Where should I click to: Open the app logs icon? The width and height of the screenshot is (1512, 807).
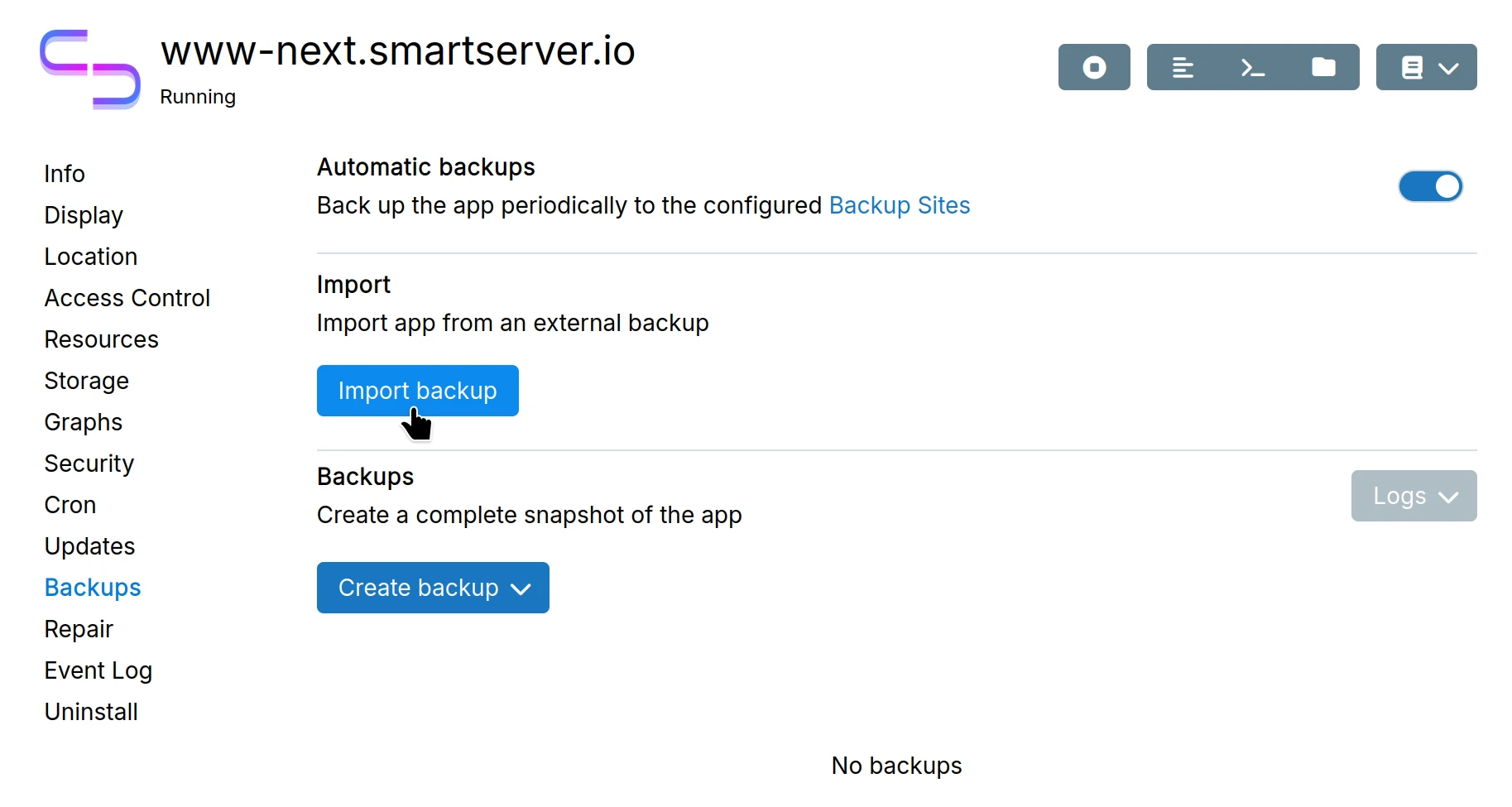1183,67
